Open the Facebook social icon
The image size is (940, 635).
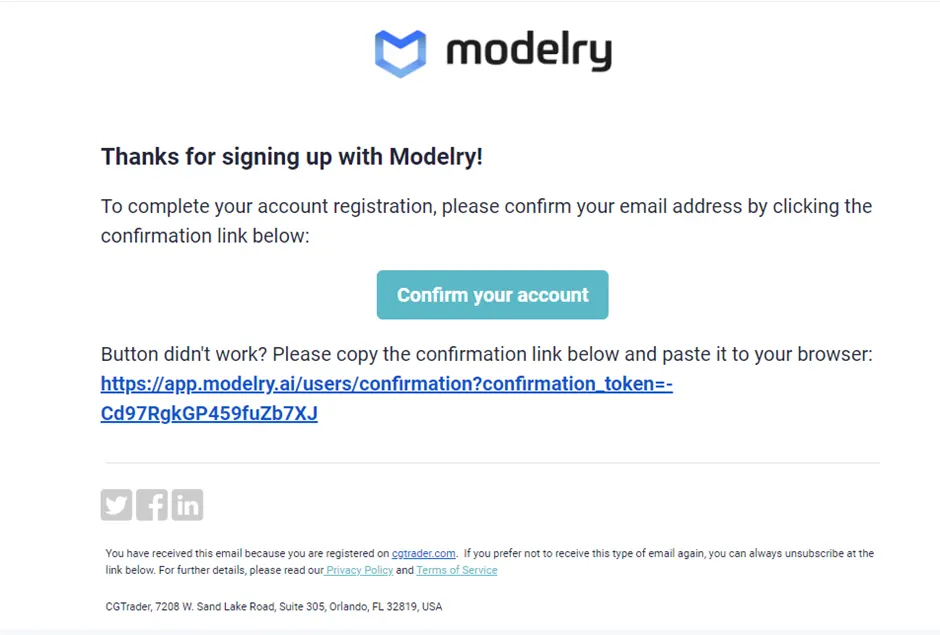(152, 505)
